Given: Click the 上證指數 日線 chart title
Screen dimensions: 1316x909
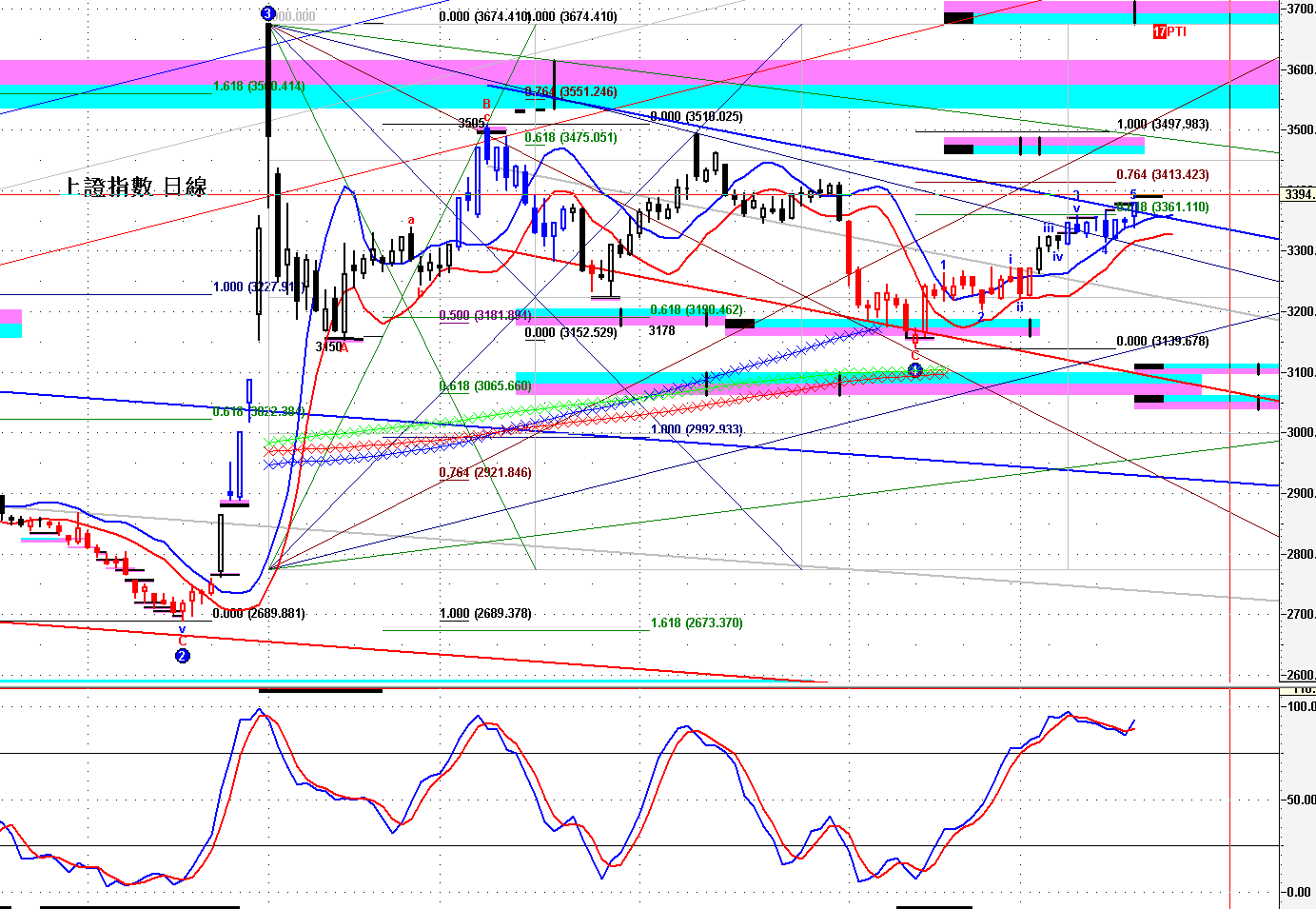Looking at the screenshot, I should click(x=135, y=187).
